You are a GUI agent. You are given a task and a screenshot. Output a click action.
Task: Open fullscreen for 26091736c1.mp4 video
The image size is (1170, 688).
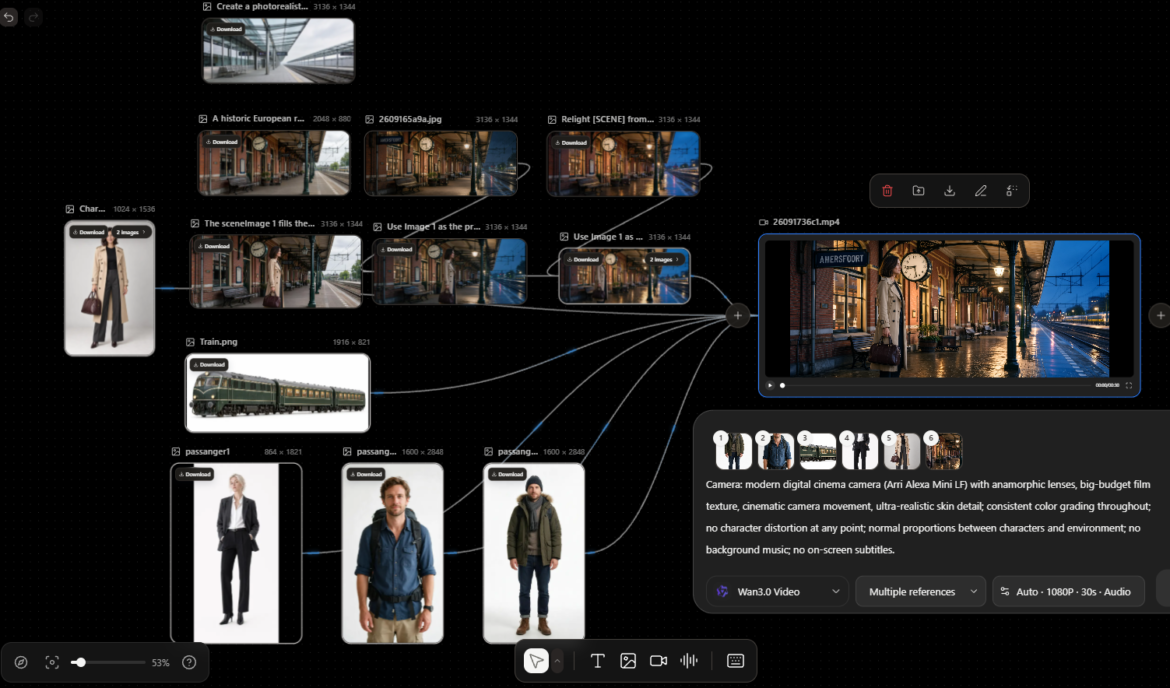click(x=1128, y=385)
